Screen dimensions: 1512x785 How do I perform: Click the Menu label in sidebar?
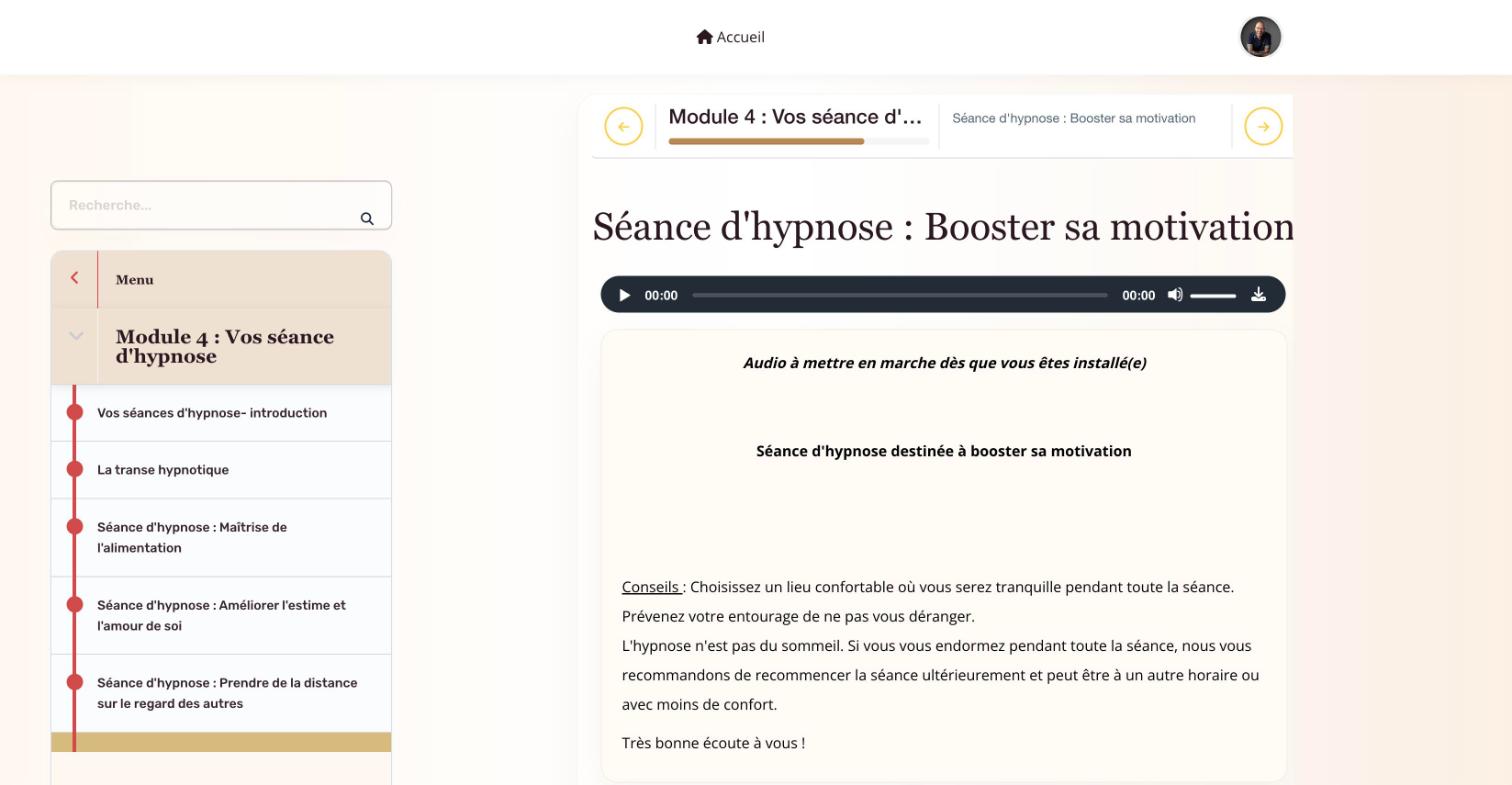point(134,280)
